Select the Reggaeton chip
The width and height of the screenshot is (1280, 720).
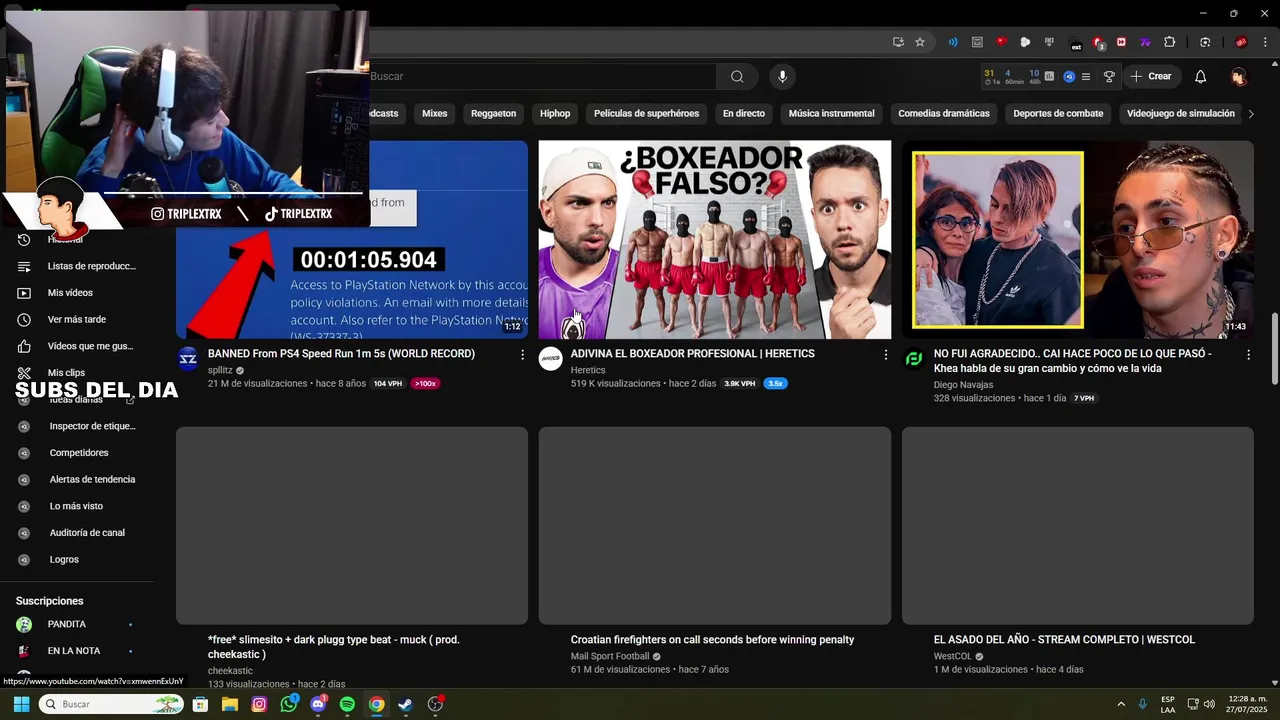(493, 114)
